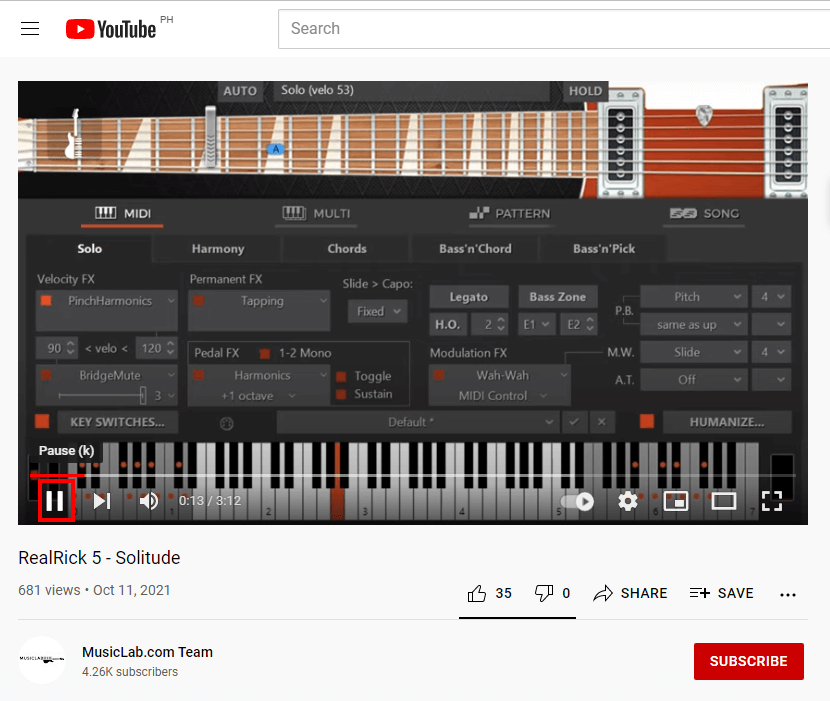Viewport: 830px width, 701px height.
Task: Enable theater mode view
Action: [724, 501]
